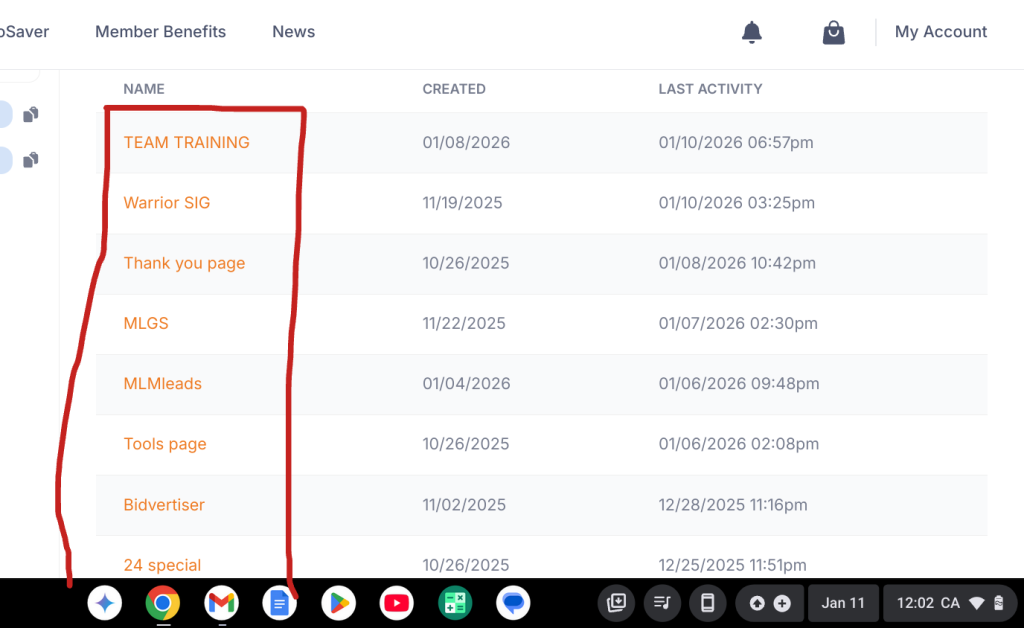Open Google Messages from the shelf
The width and height of the screenshot is (1024, 628).
[x=514, y=603]
